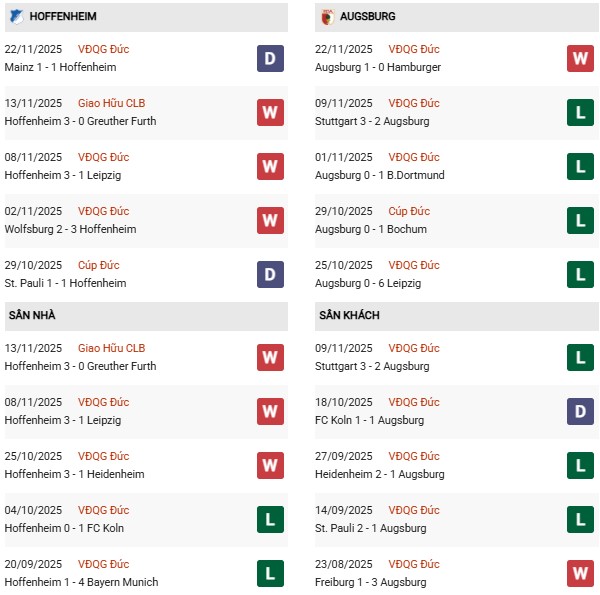Open the Wolfsburg 2 - 3 Hoffenheim match
This screenshot has width=600, height=595.
(x=70, y=229)
